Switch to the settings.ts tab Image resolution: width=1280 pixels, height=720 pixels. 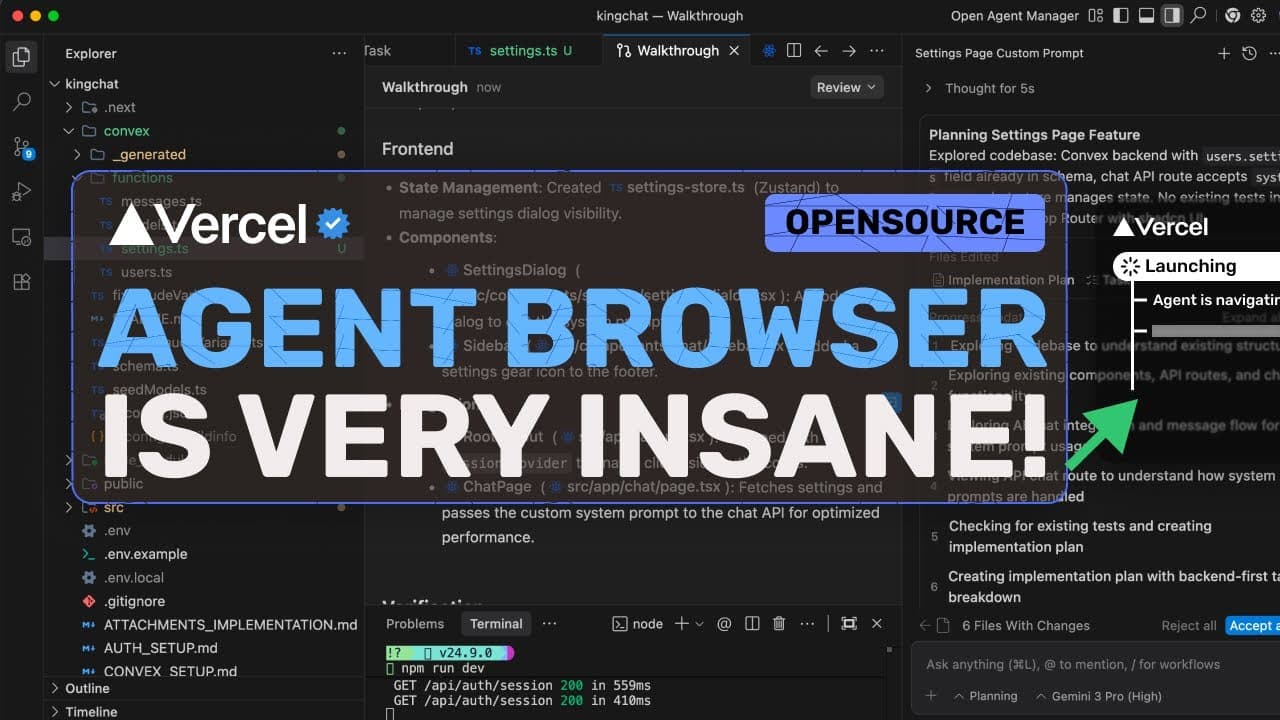coord(521,51)
